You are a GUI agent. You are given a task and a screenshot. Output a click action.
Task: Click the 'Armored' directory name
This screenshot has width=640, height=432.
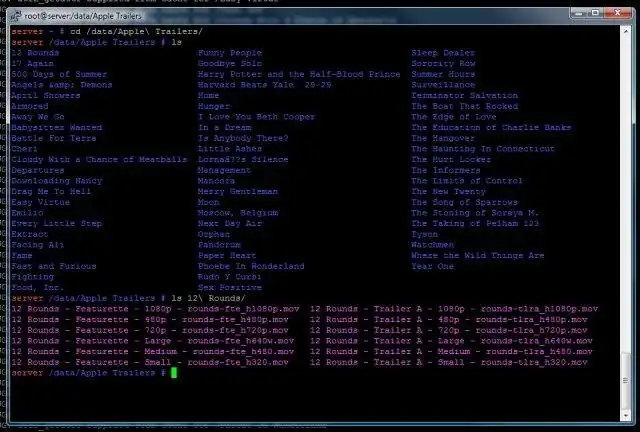point(30,106)
